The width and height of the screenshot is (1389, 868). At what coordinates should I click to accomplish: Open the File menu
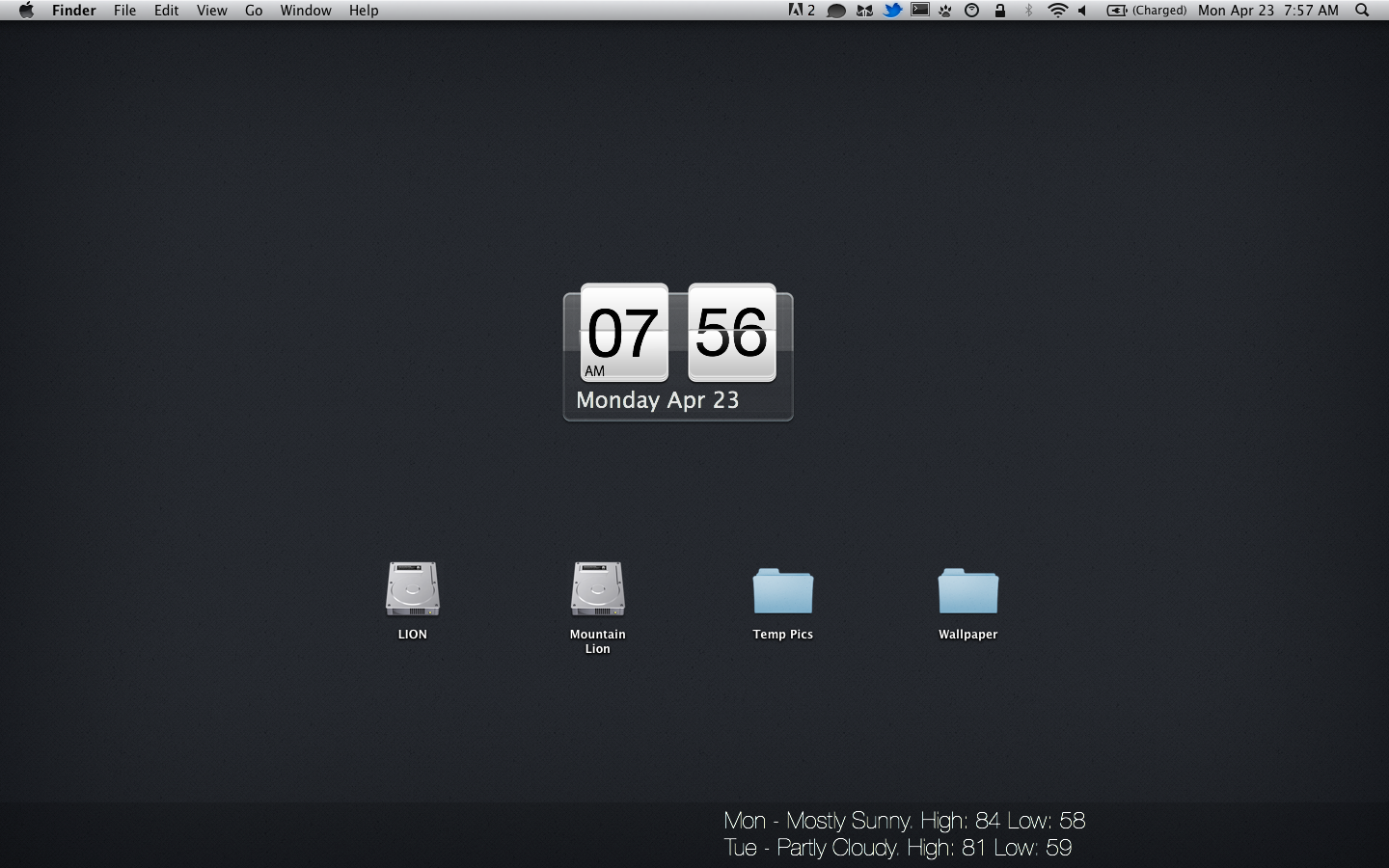(x=124, y=11)
